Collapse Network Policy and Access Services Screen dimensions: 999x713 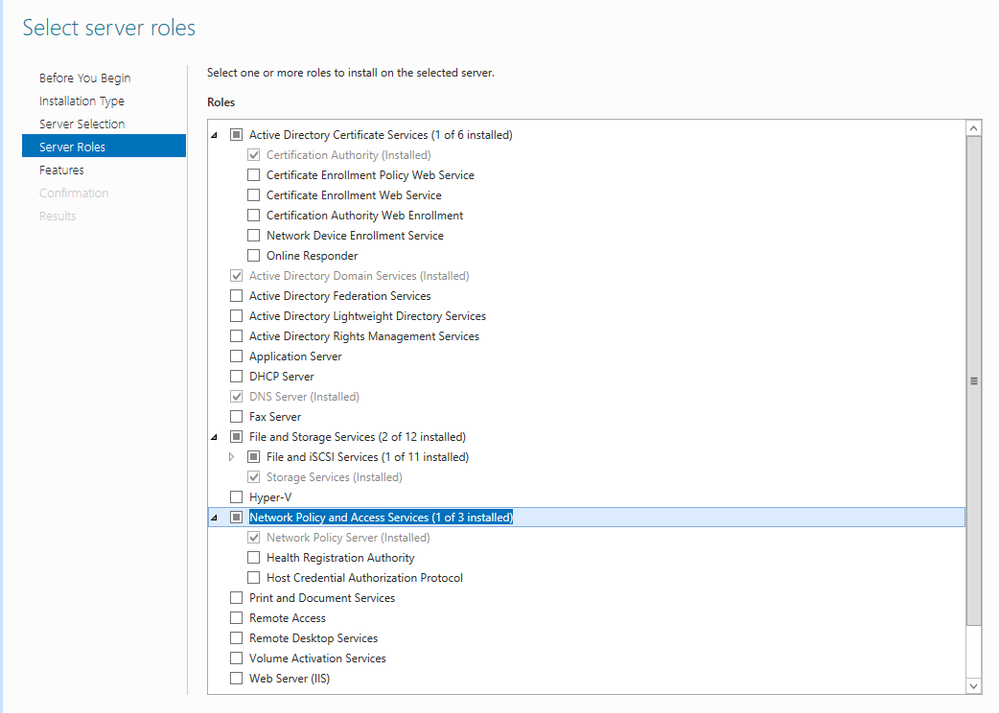214,518
